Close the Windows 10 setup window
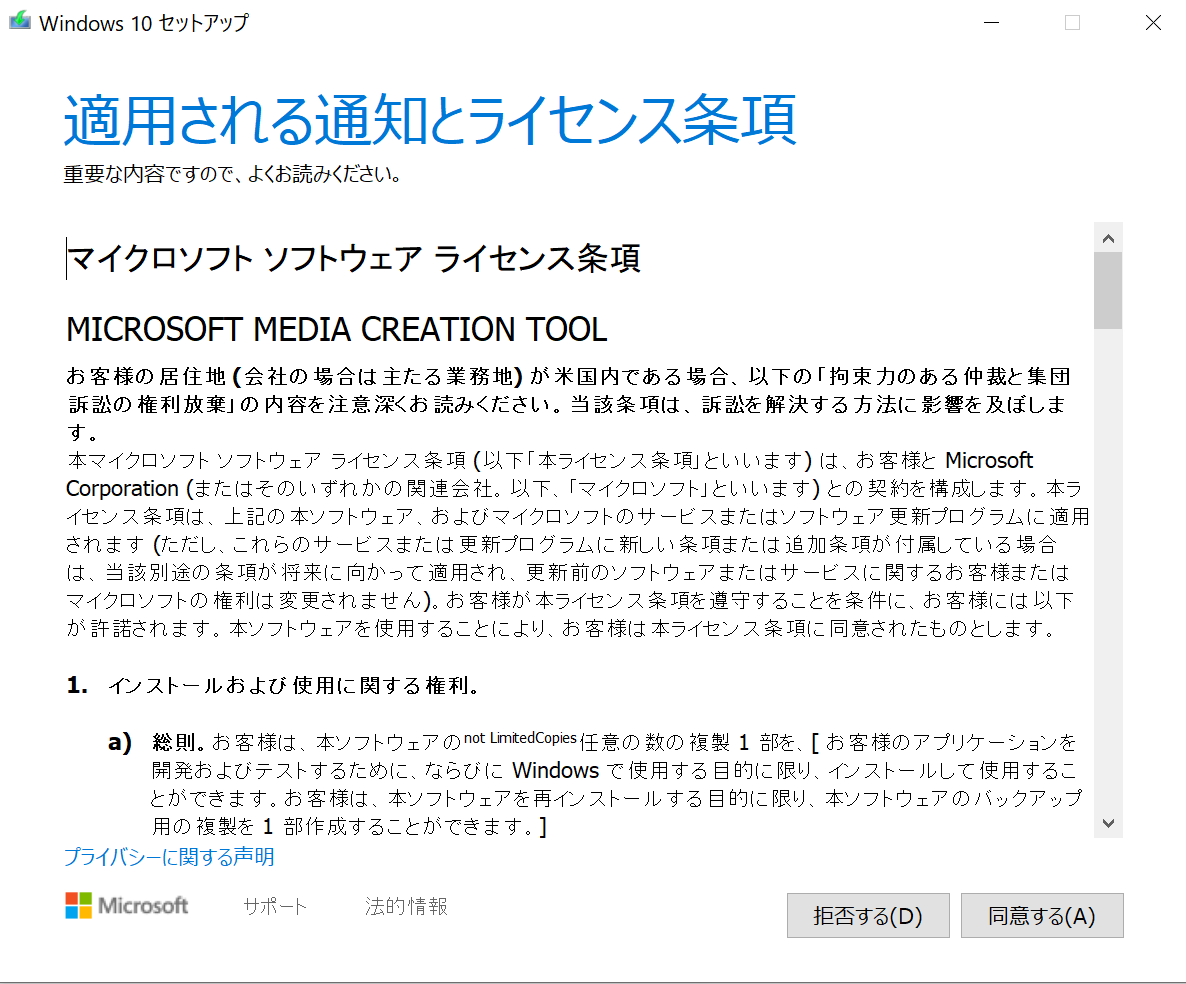 click(1153, 23)
